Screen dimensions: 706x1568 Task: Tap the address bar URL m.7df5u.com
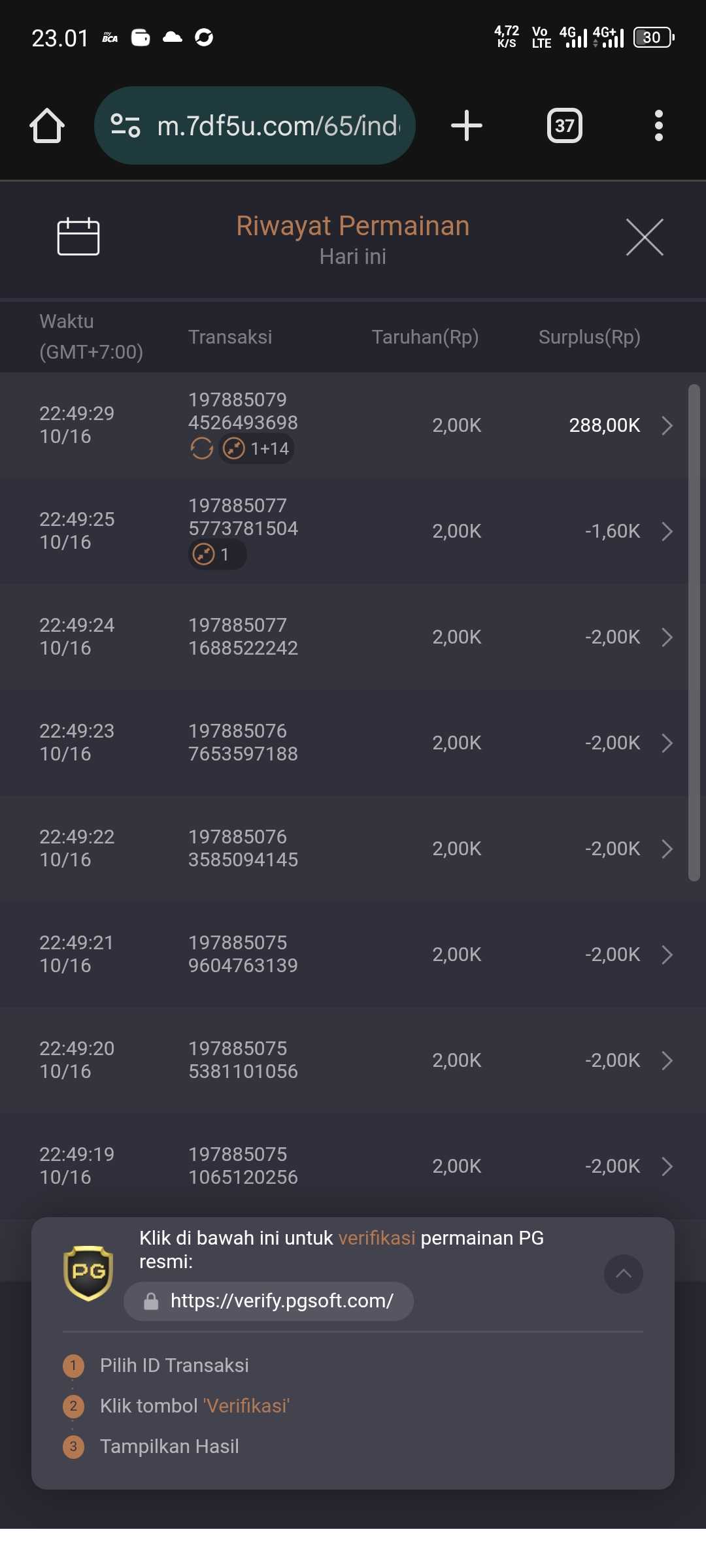(x=278, y=125)
